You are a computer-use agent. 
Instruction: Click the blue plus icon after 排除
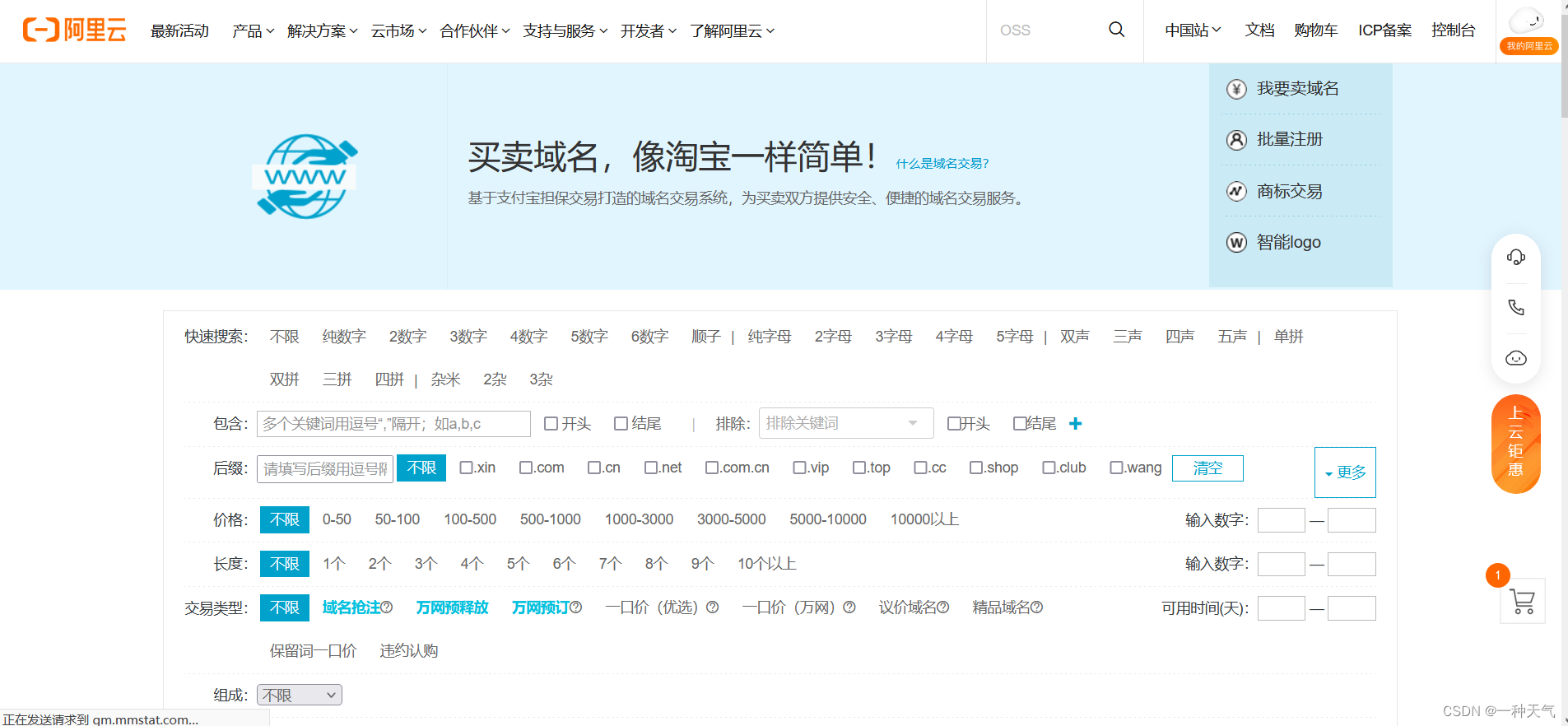tap(1075, 423)
